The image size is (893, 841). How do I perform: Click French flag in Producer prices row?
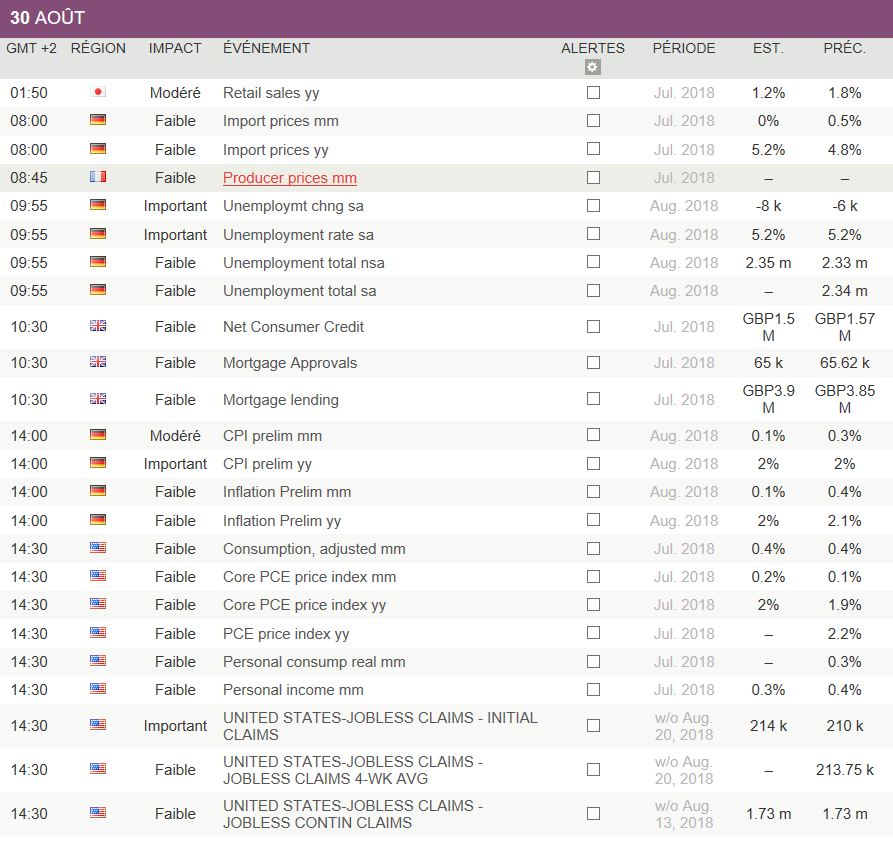click(x=98, y=177)
